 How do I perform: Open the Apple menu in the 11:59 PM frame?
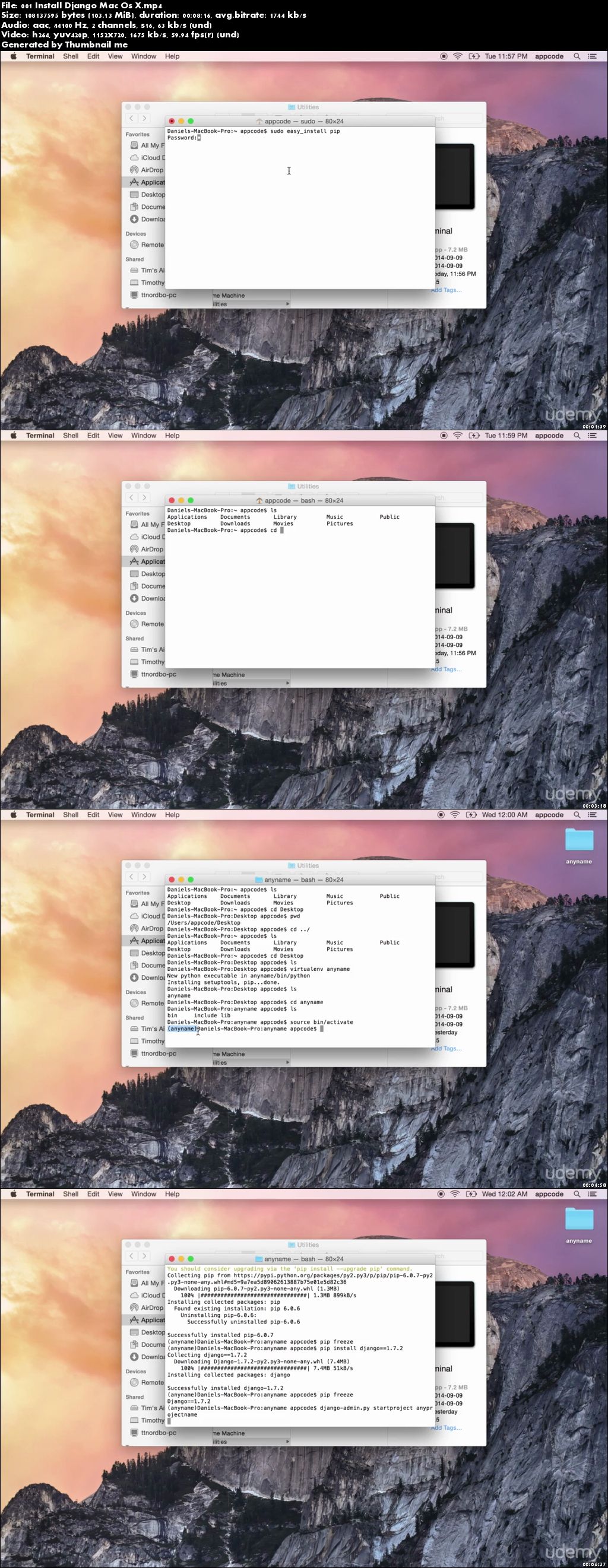[13, 435]
